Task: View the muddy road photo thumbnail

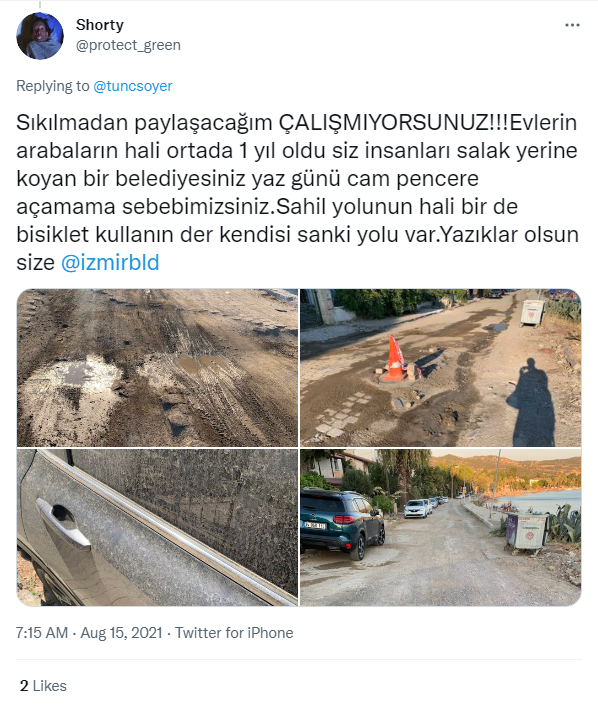Action: click(x=158, y=368)
